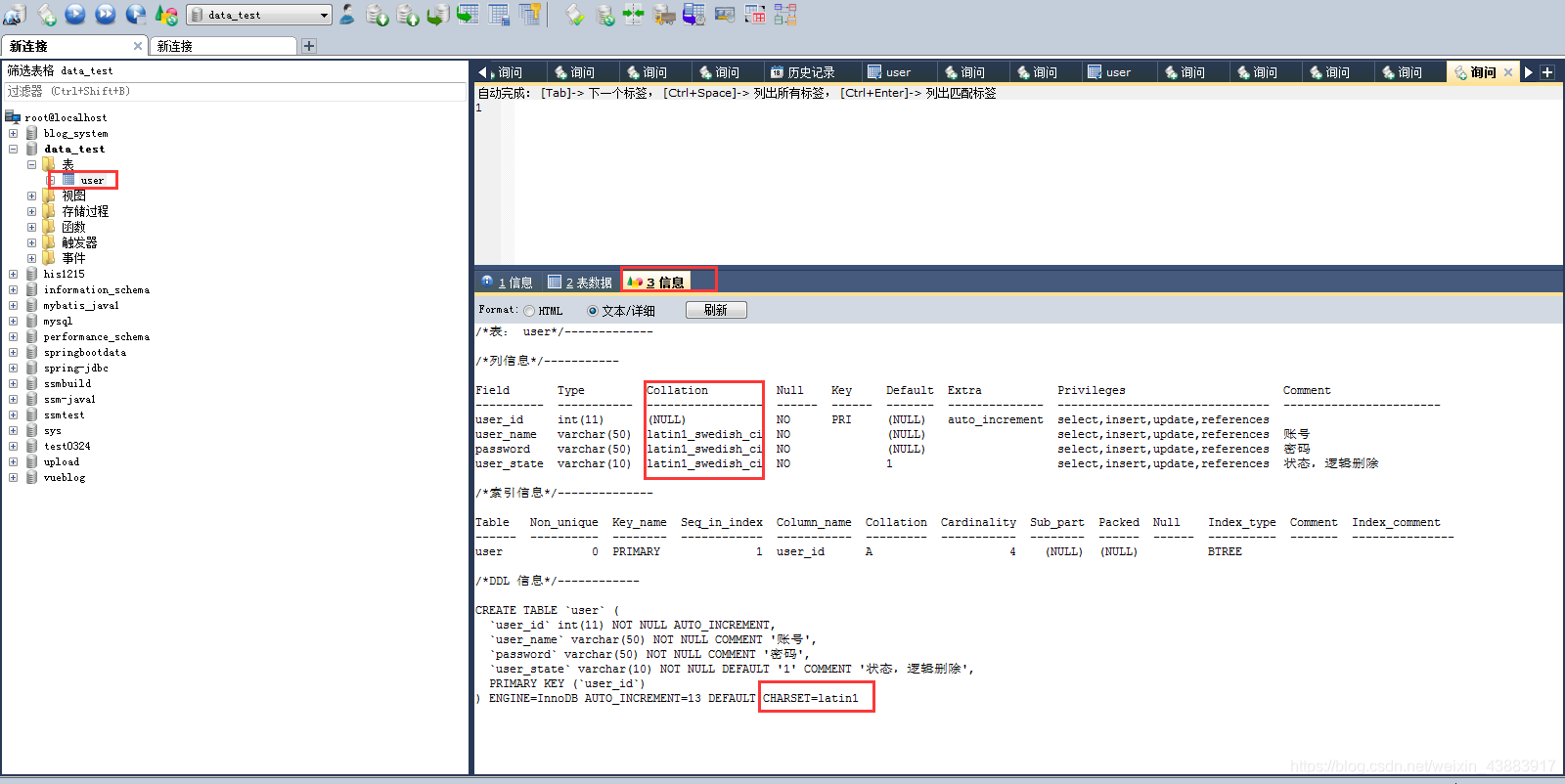The height and width of the screenshot is (784, 1565).
Task: Execute the current query
Action: [75, 15]
